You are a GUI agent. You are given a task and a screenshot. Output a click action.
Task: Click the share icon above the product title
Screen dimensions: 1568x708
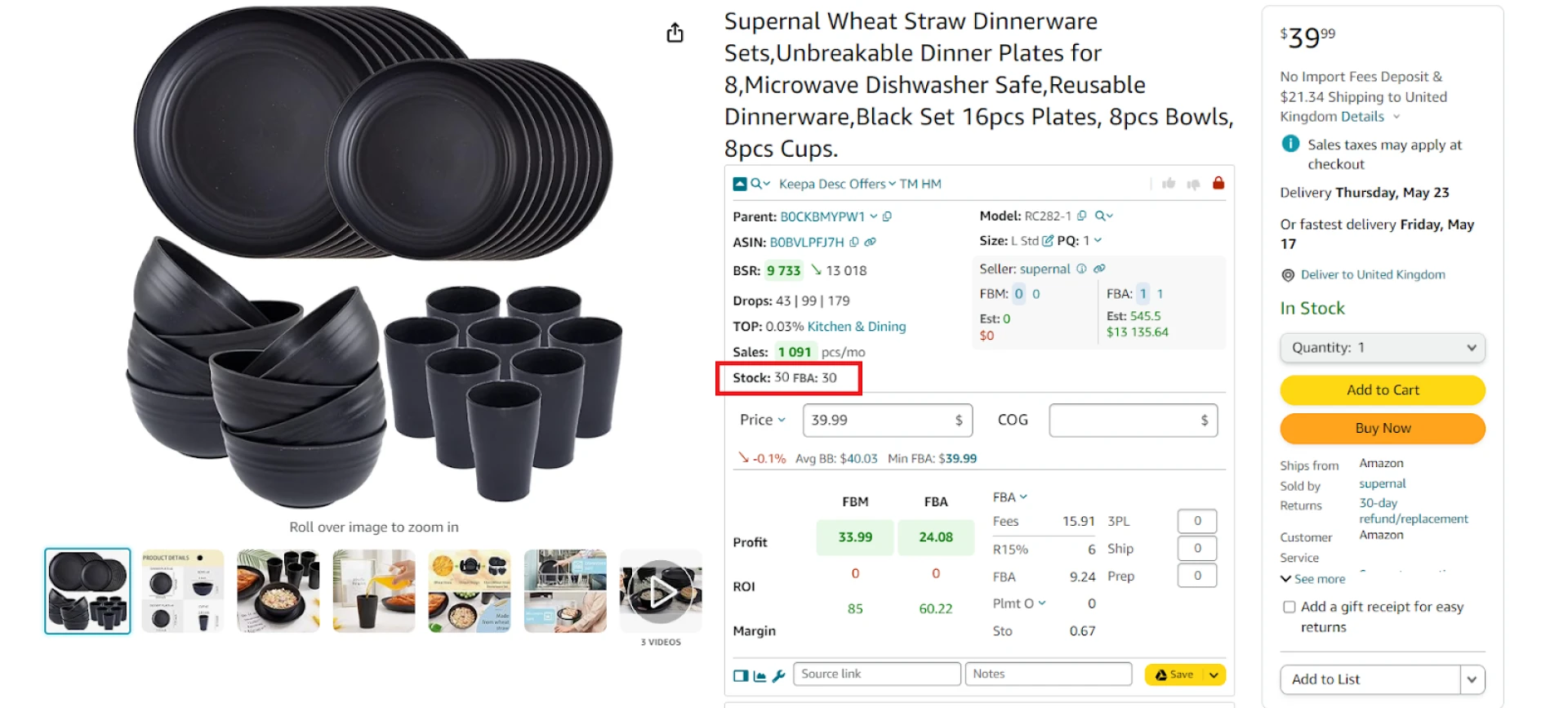[x=675, y=33]
